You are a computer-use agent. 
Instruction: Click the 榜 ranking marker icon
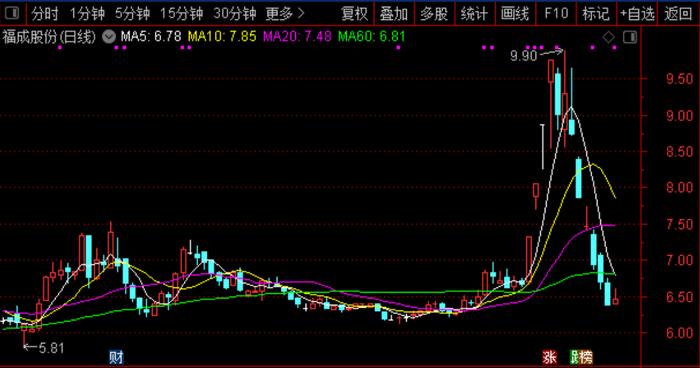585,357
